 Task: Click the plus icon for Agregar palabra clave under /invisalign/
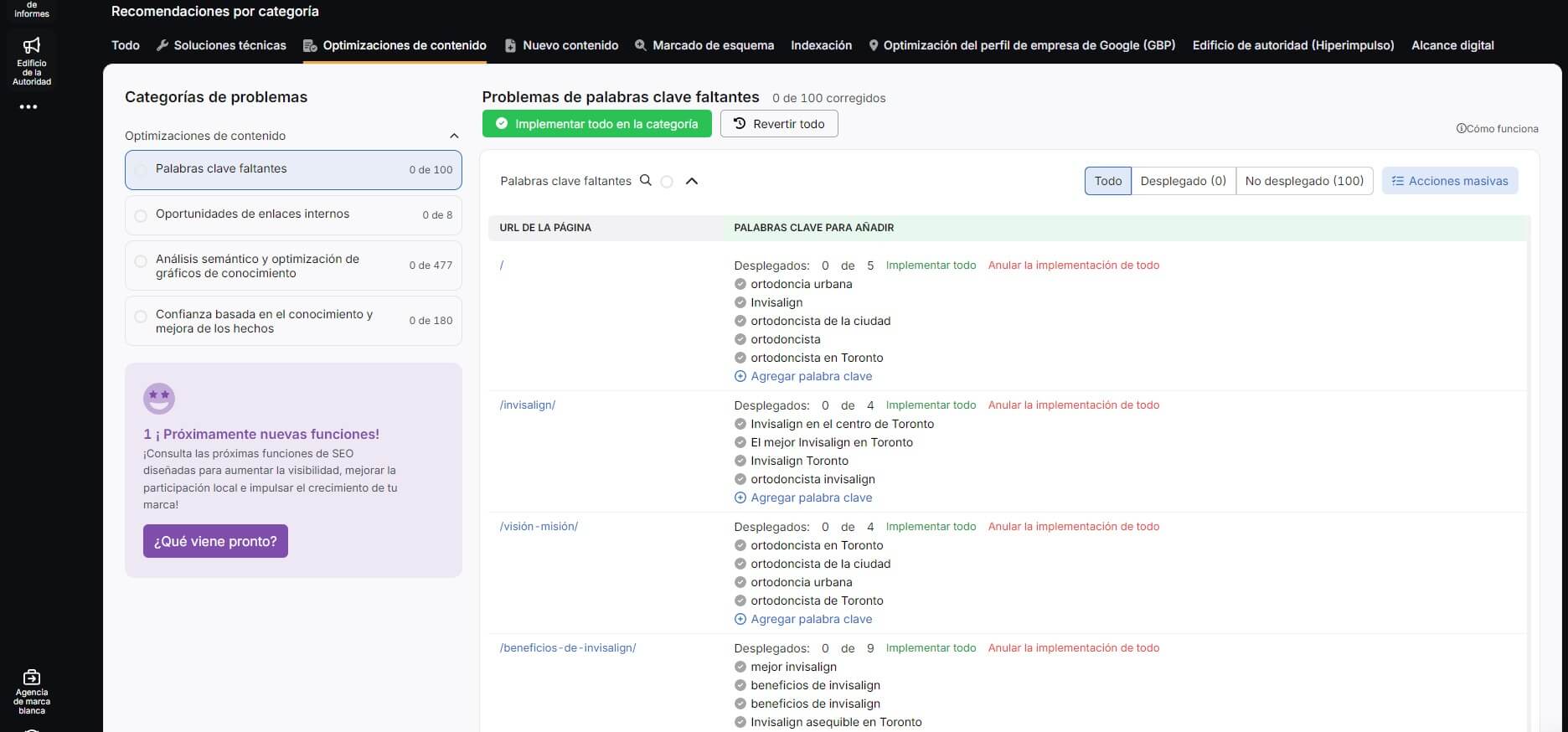(x=740, y=497)
